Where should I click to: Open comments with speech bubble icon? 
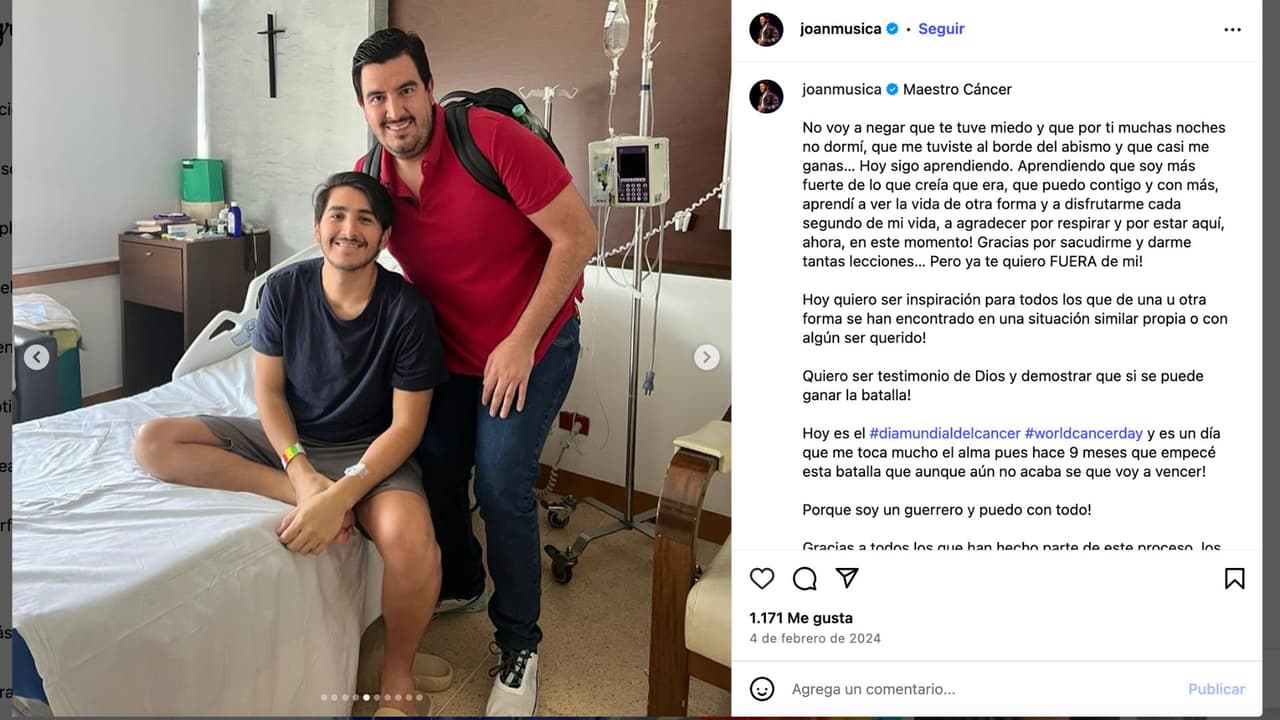(x=805, y=578)
